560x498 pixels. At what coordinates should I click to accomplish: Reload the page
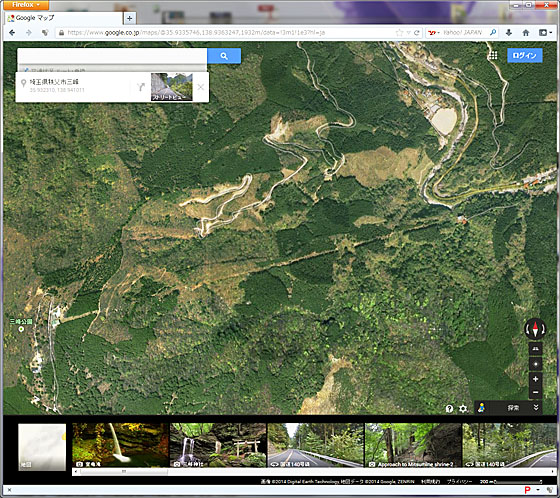[x=416, y=33]
